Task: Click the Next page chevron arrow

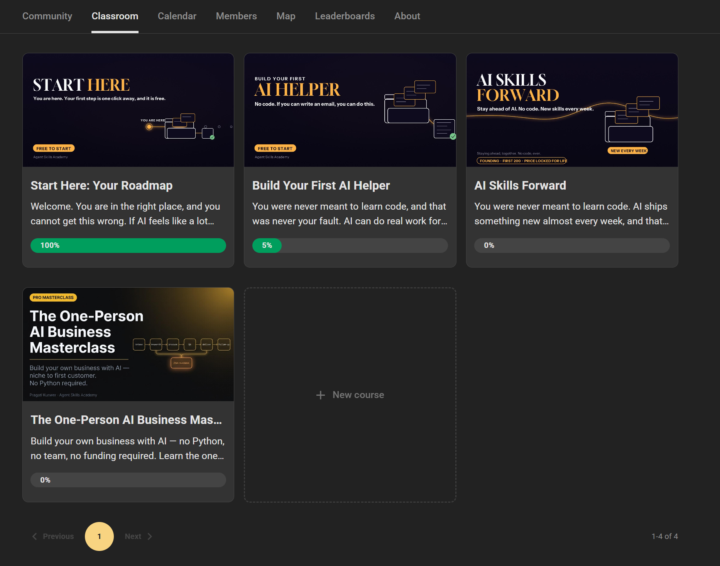Action: (150, 536)
